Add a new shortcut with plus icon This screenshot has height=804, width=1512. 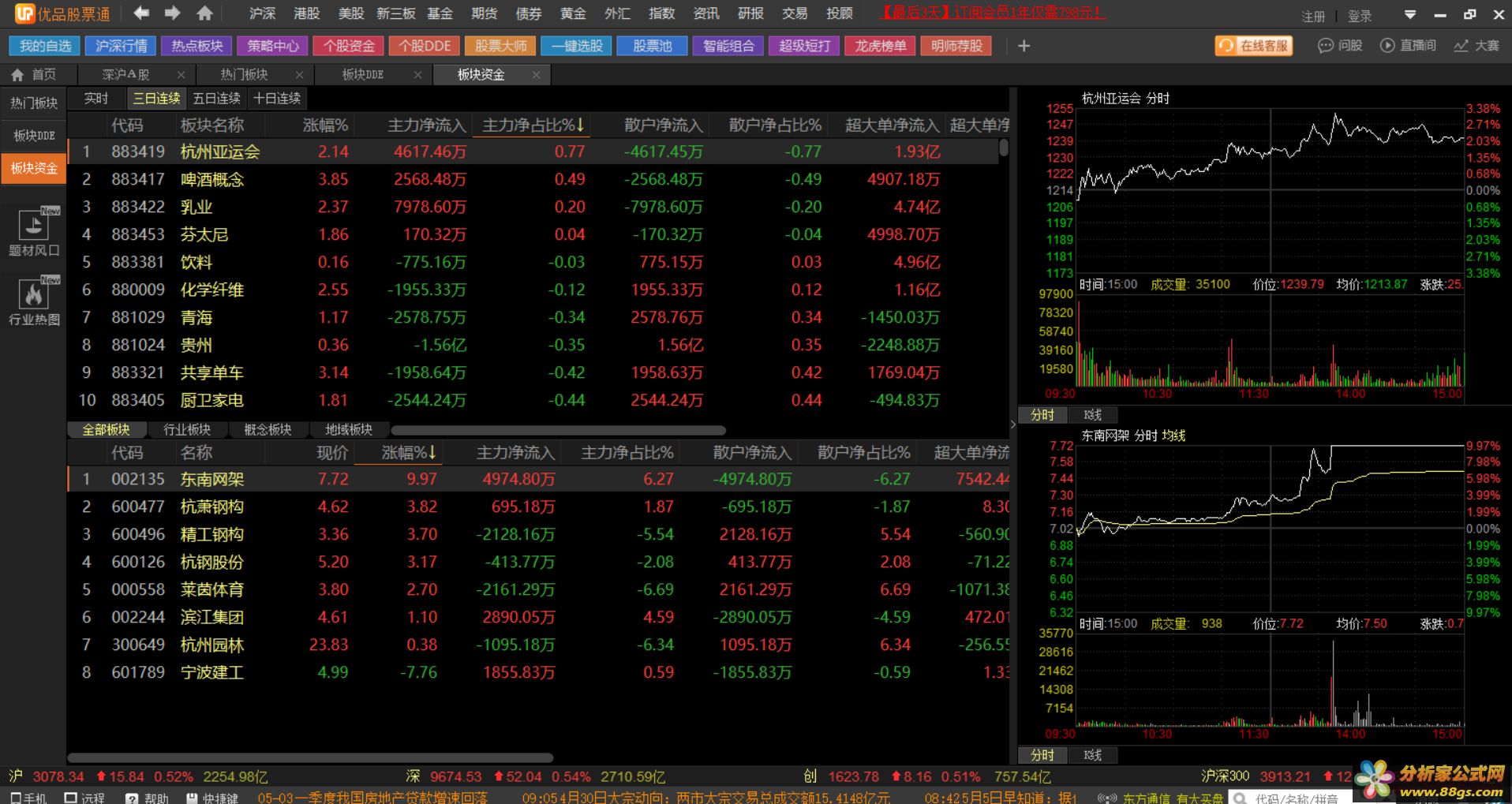1024,46
